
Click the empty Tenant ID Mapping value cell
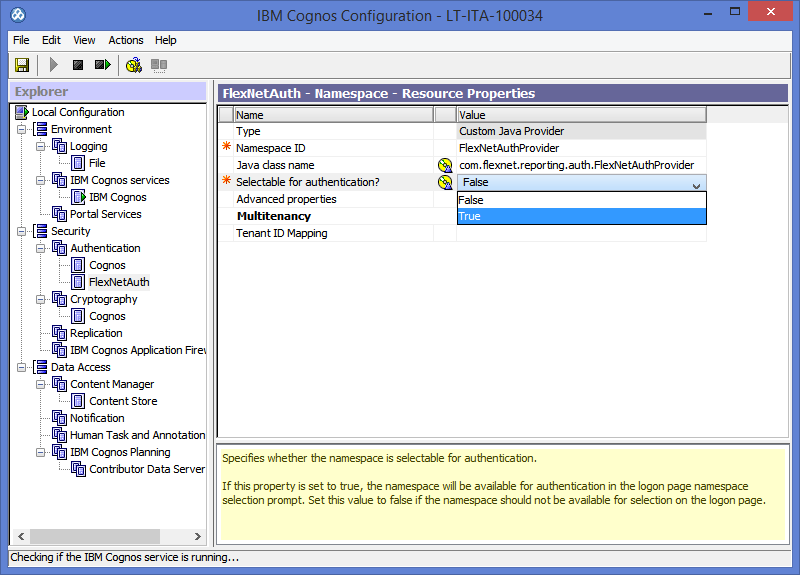coord(581,233)
